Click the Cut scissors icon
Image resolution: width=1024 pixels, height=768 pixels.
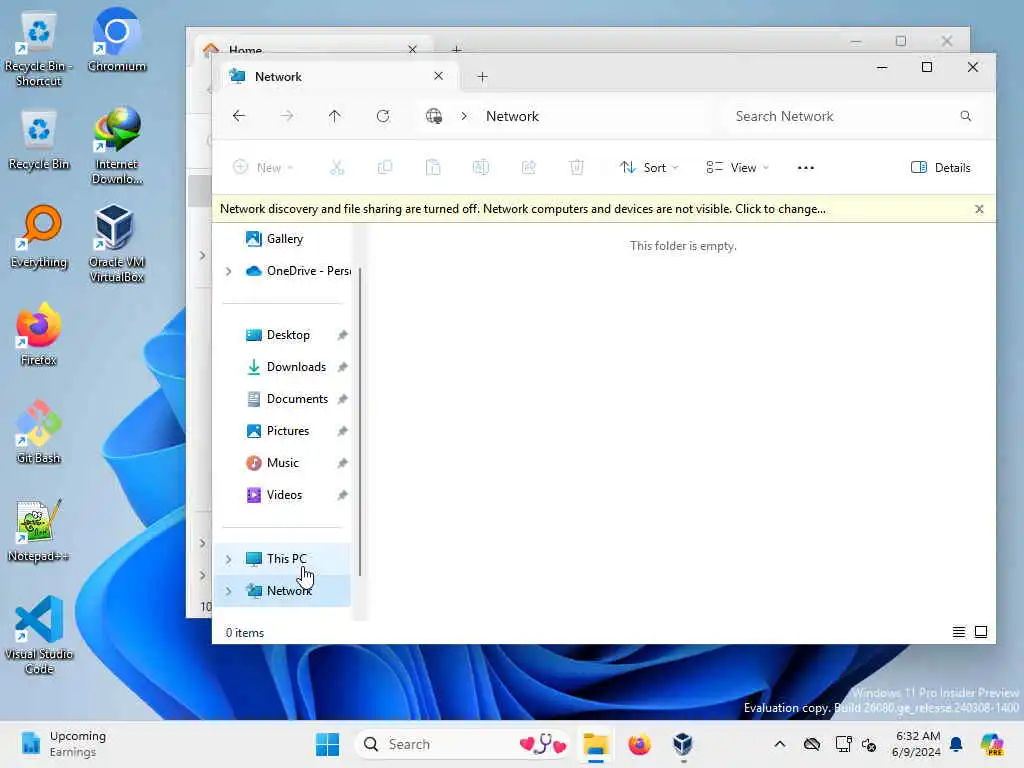click(337, 168)
